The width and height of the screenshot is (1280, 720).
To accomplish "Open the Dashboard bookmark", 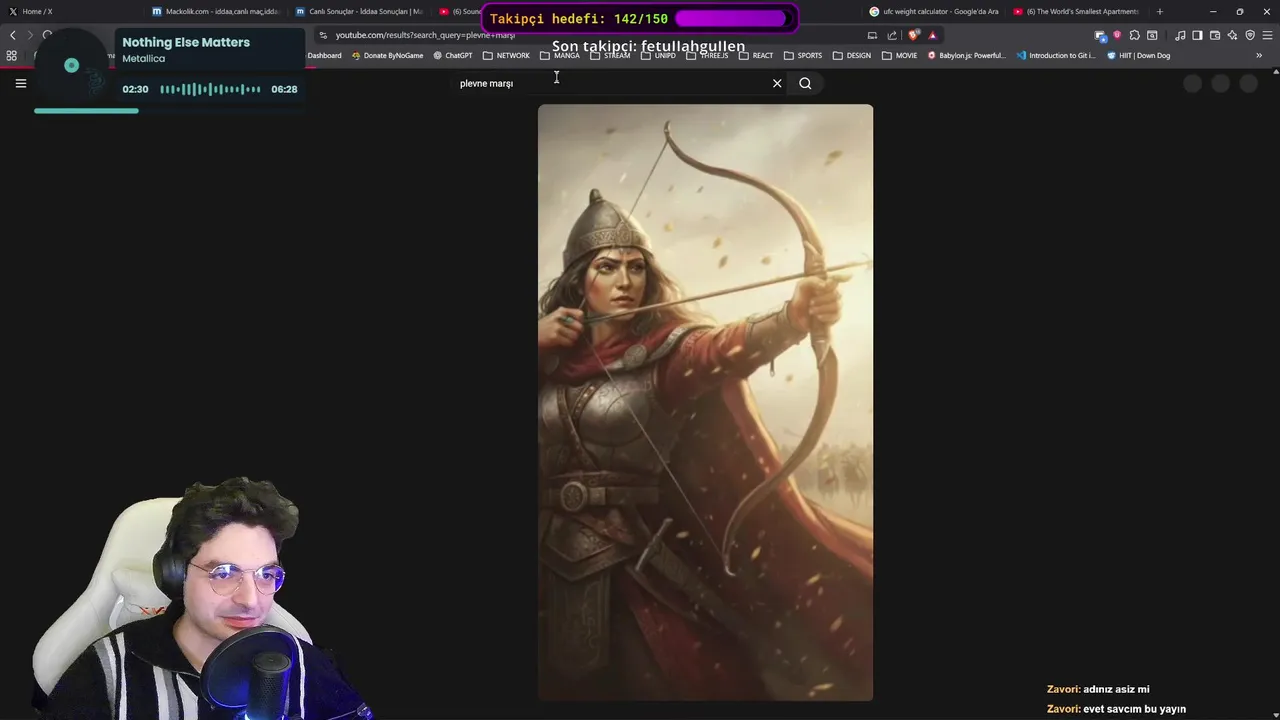I will (x=324, y=55).
